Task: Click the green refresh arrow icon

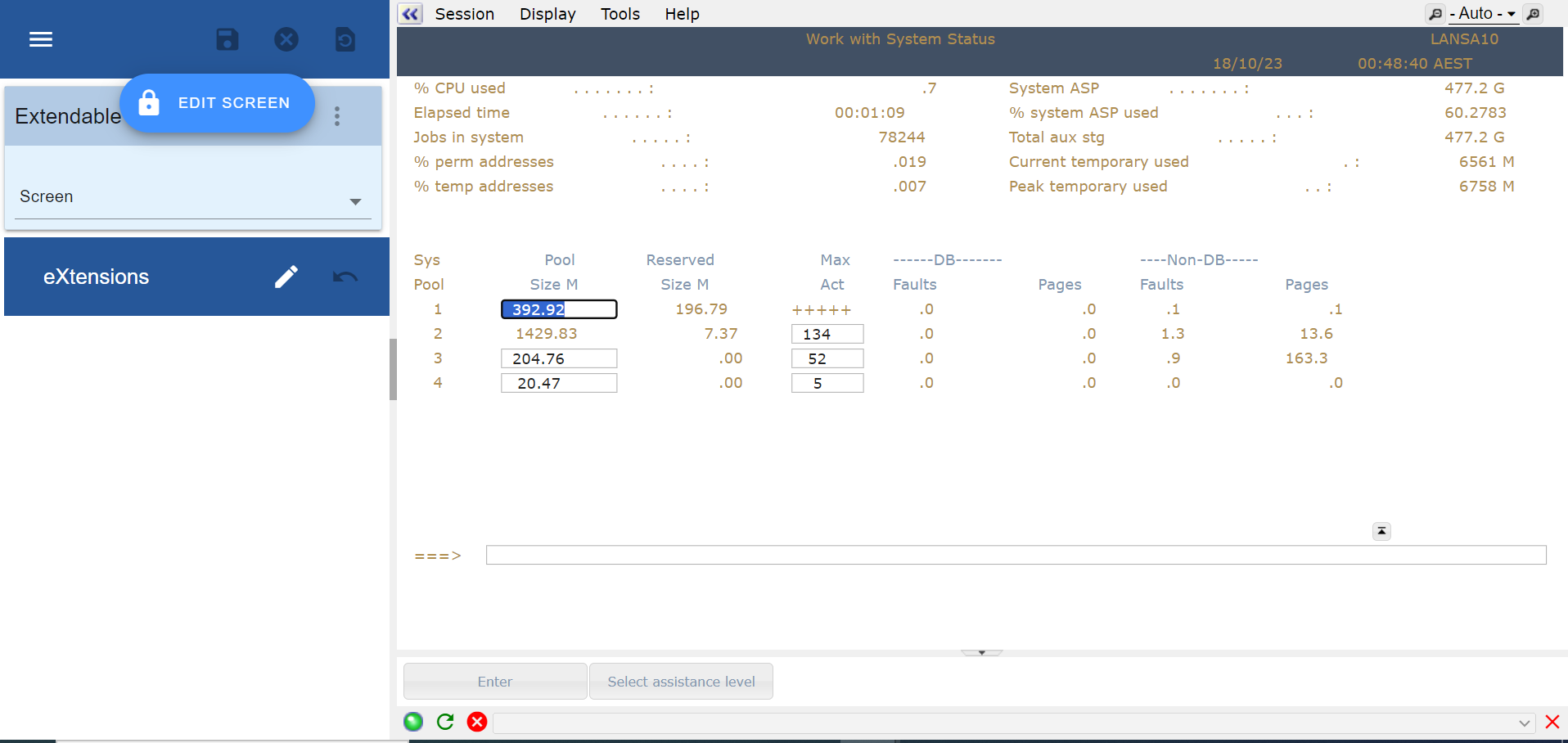Action: pyautogui.click(x=445, y=722)
